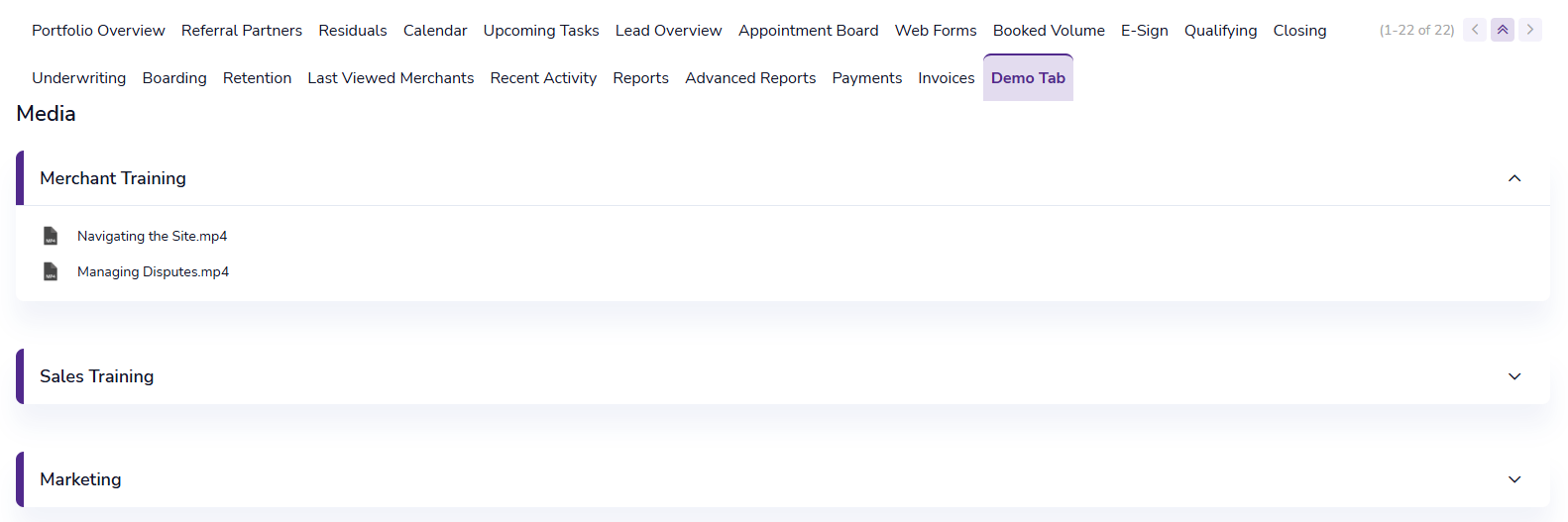1568x522 pixels.
Task: Open the E-Sign tab
Action: (1144, 31)
